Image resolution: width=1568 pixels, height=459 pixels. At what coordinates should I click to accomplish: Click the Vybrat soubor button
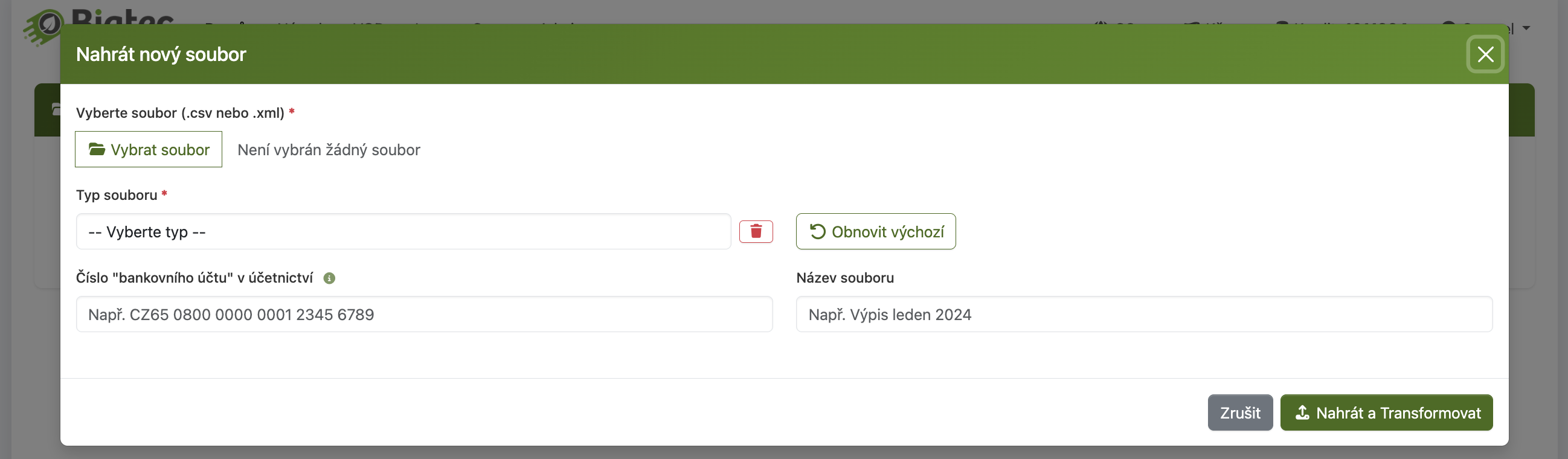click(x=148, y=149)
